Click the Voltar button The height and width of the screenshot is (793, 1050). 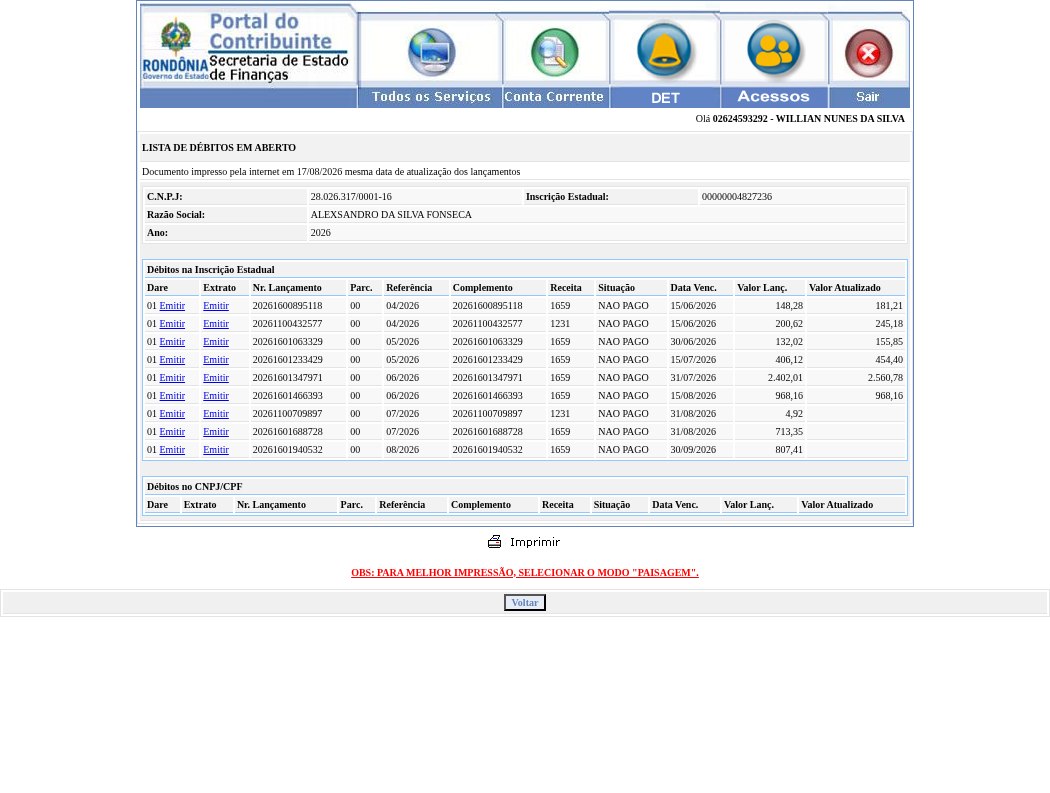coord(524,603)
